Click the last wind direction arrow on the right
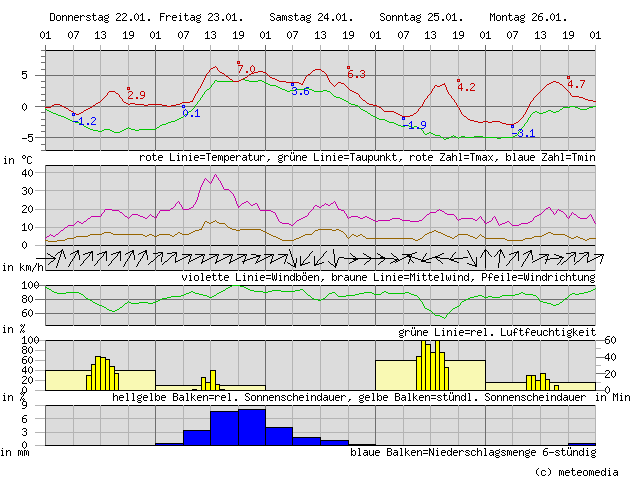 (x=589, y=258)
